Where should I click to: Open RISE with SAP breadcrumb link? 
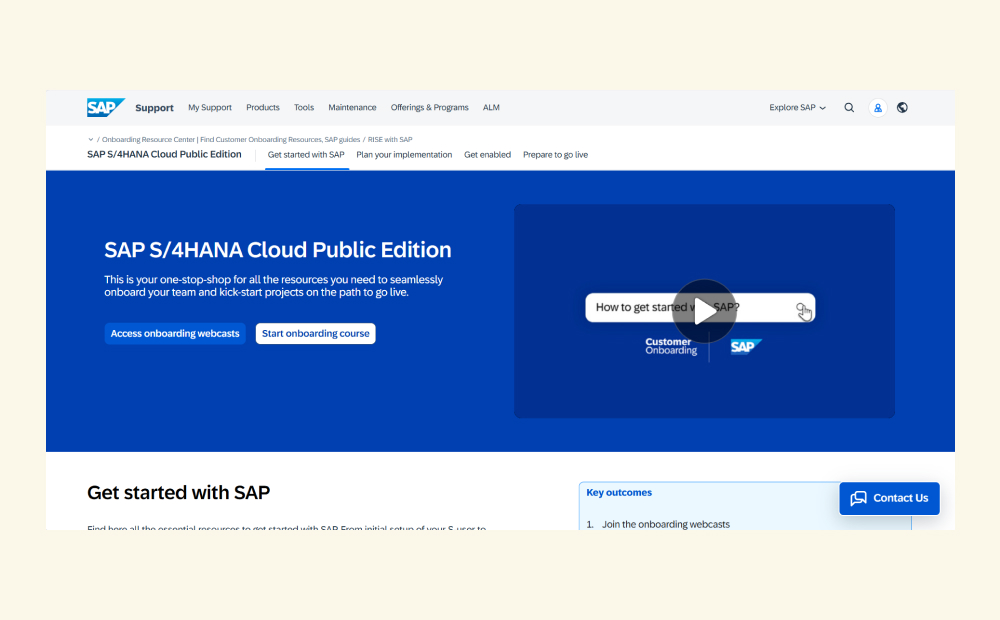(x=390, y=139)
